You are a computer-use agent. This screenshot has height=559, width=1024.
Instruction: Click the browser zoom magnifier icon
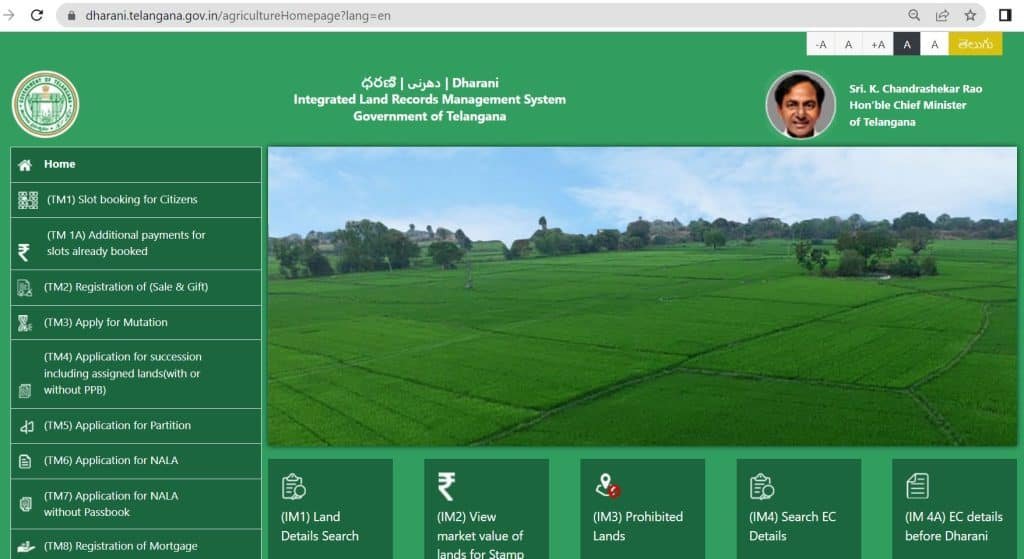pyautogui.click(x=914, y=15)
